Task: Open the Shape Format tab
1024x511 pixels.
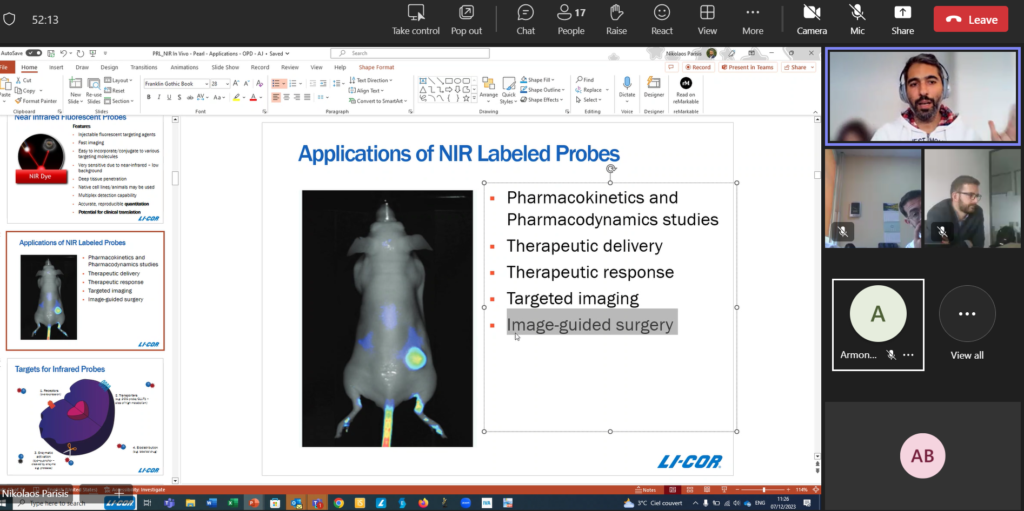Action: point(376,67)
